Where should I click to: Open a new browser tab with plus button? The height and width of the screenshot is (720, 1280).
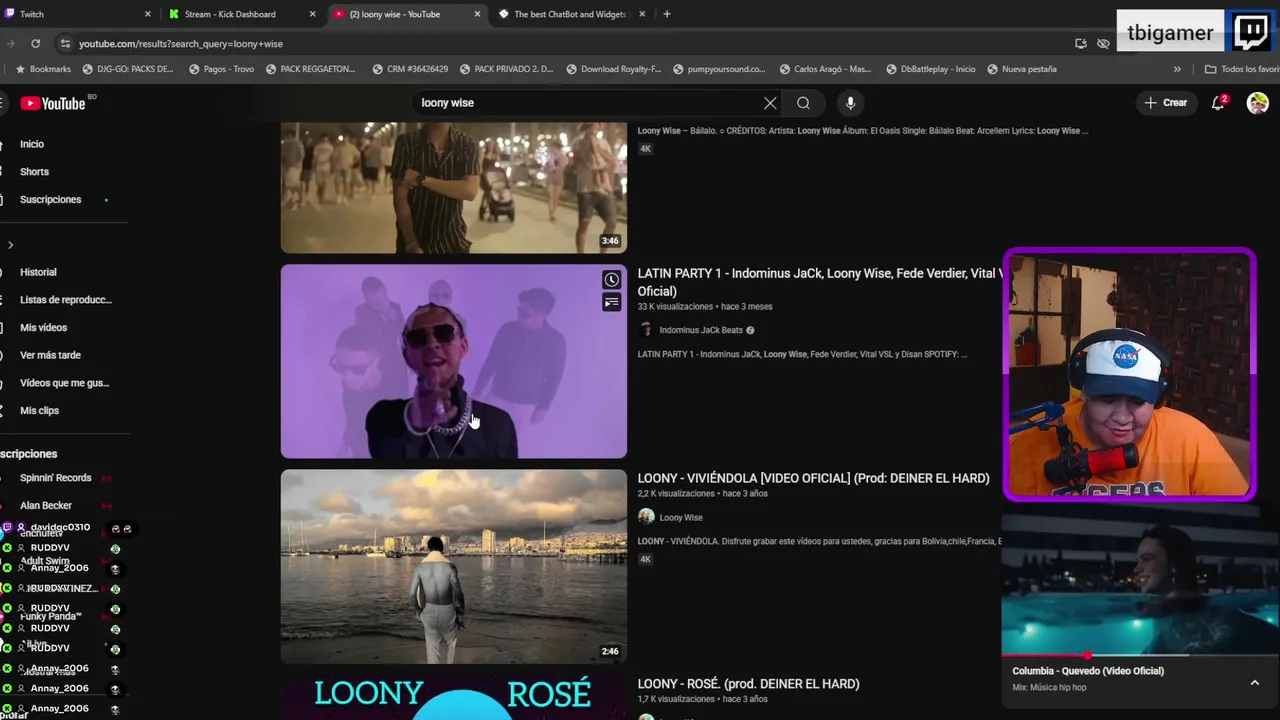coord(667,14)
